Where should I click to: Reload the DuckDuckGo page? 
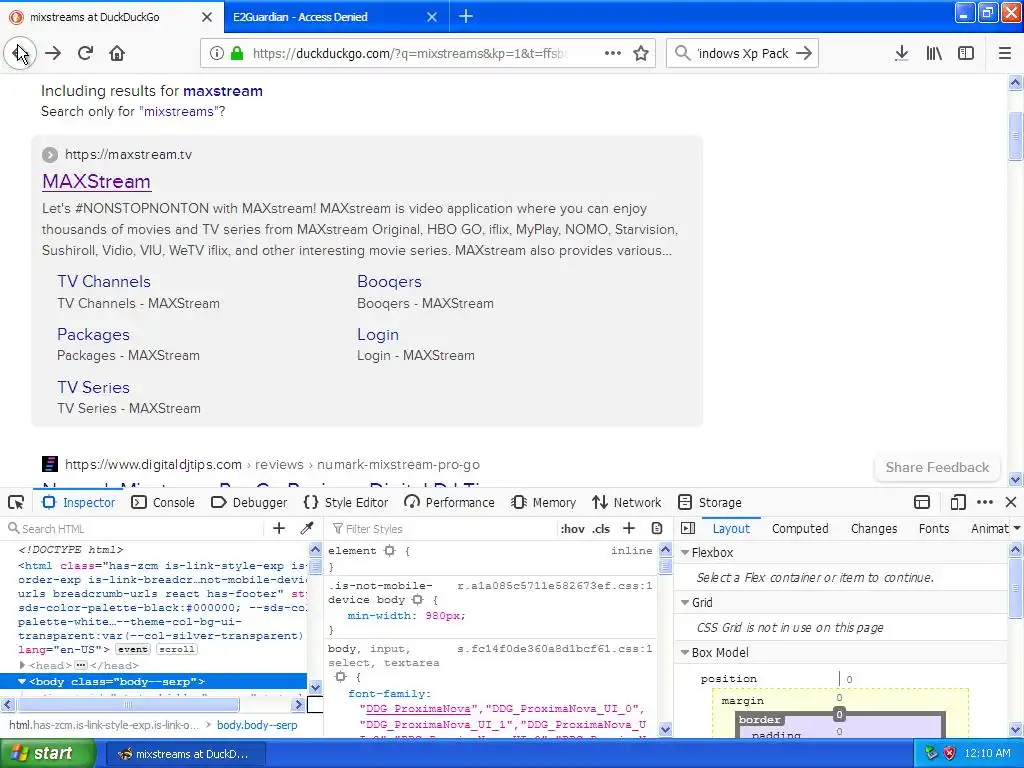pyautogui.click(x=85, y=53)
